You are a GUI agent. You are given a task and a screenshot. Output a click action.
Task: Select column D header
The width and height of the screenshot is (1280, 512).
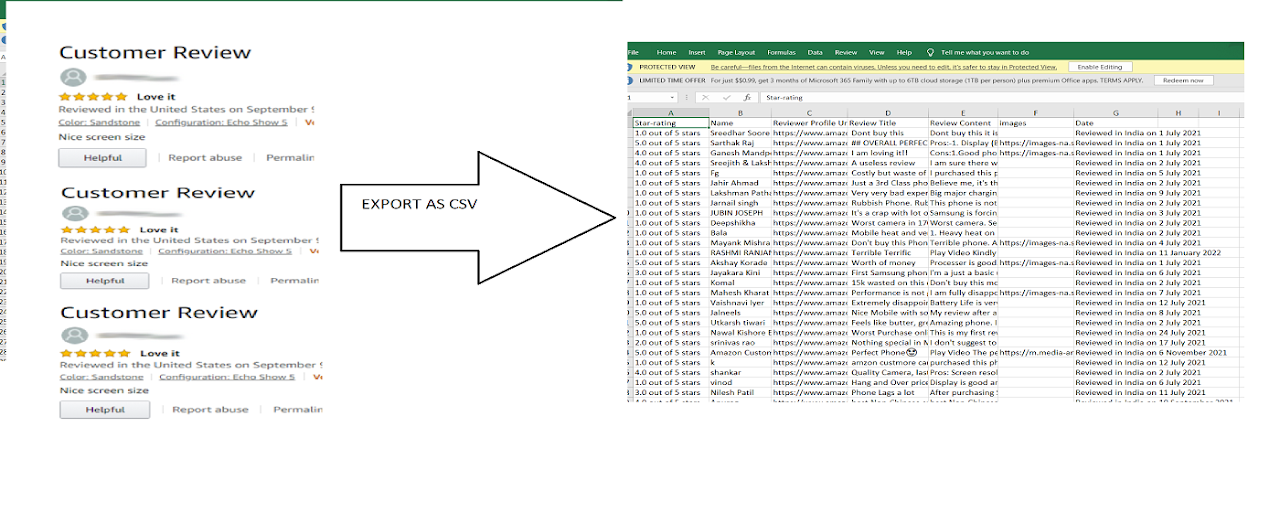888,113
